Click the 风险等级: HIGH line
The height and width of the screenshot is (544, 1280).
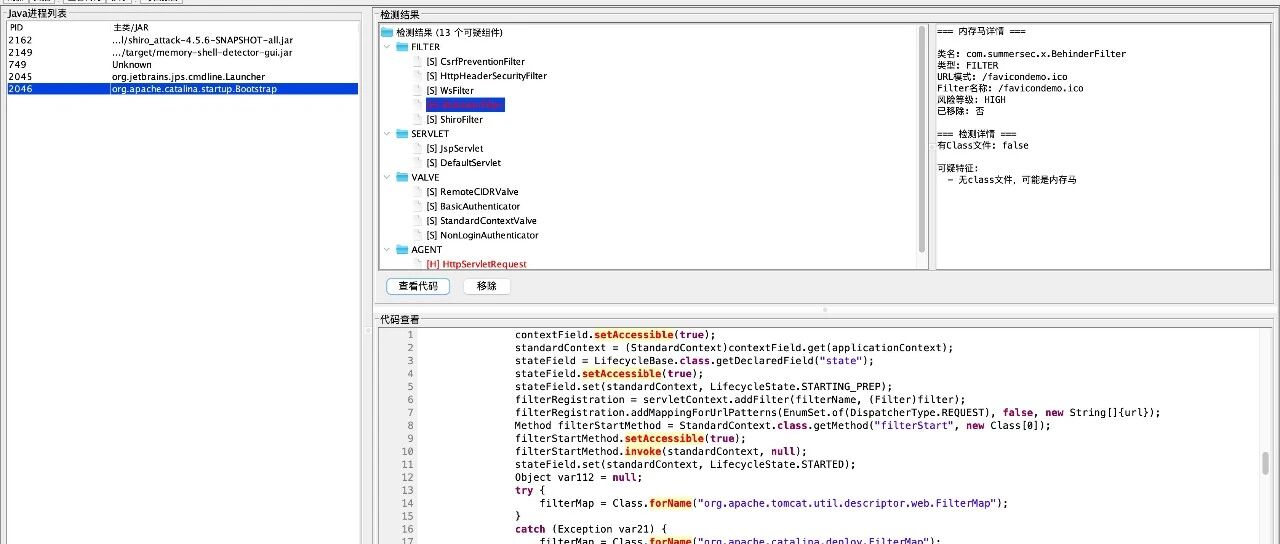971,100
